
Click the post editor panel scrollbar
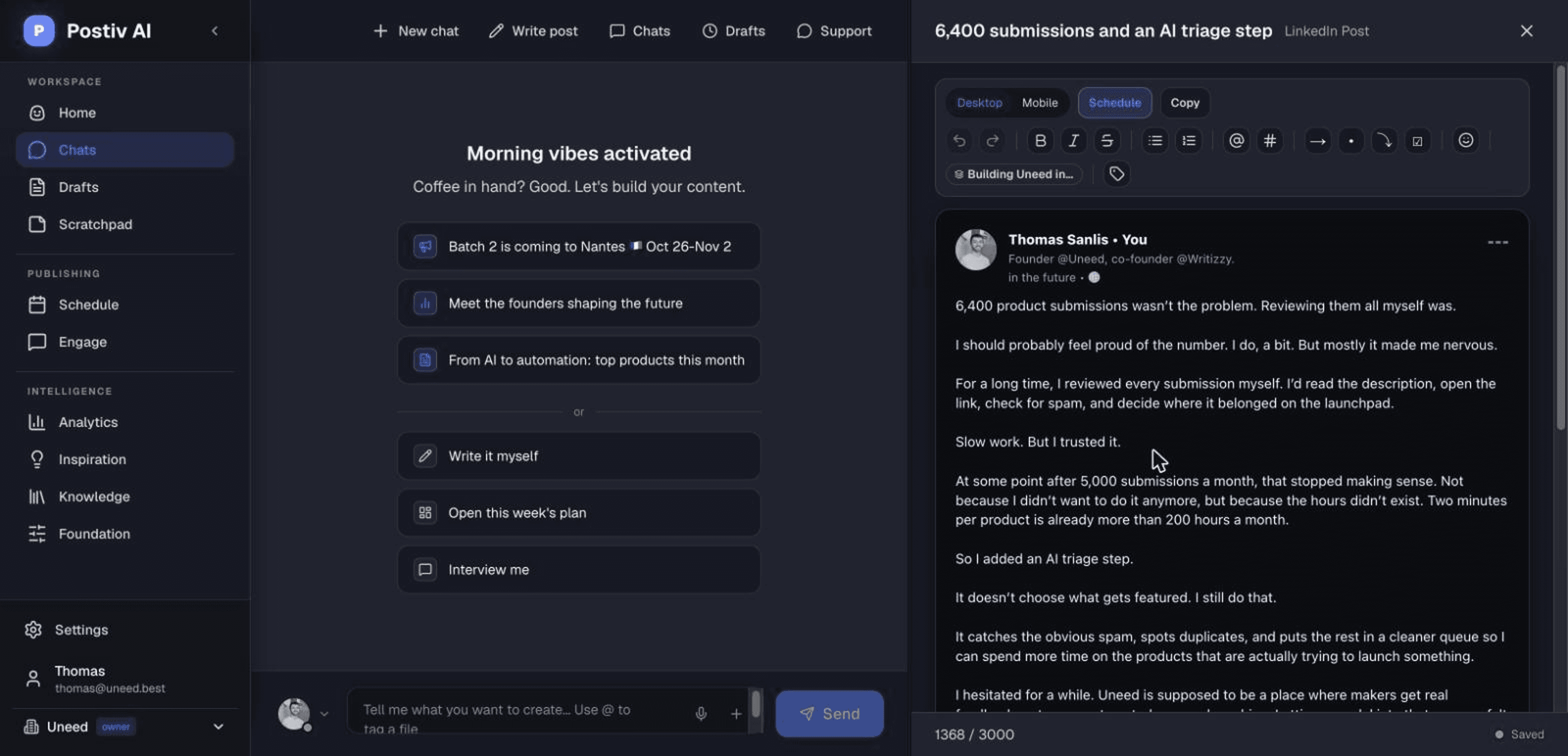(1559, 246)
